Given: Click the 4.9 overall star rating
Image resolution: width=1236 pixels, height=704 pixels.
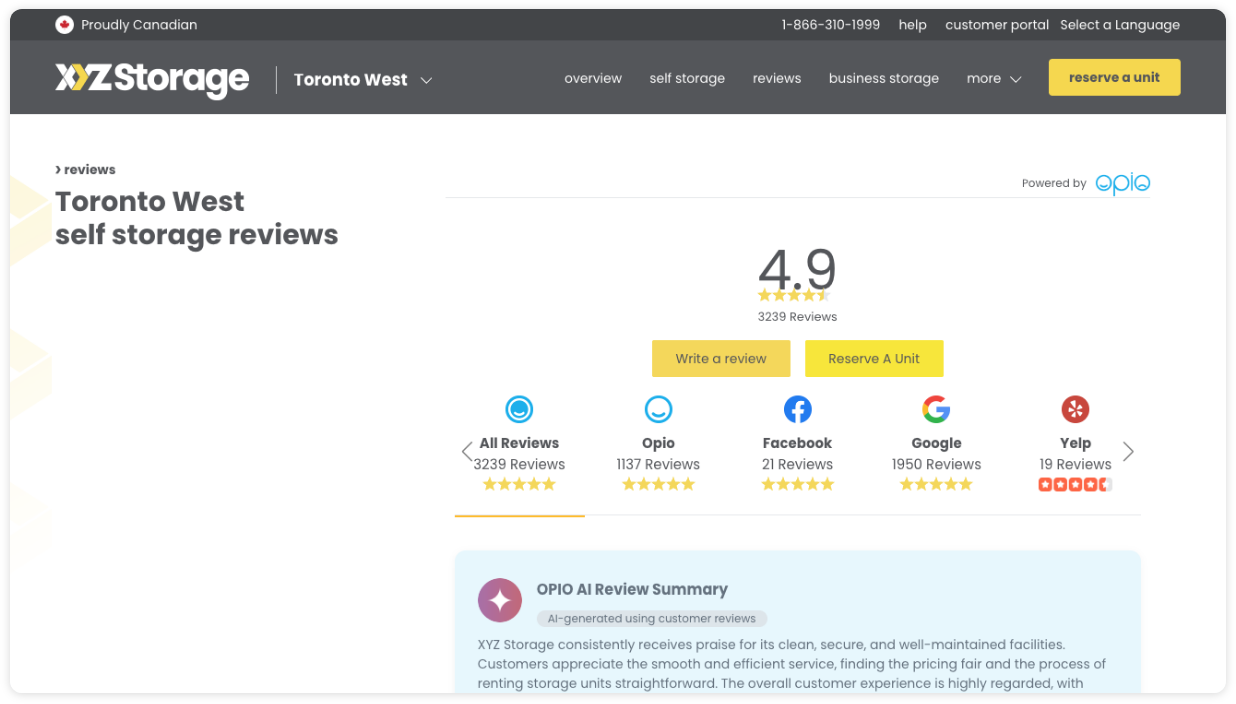Looking at the screenshot, I should click(794, 295).
